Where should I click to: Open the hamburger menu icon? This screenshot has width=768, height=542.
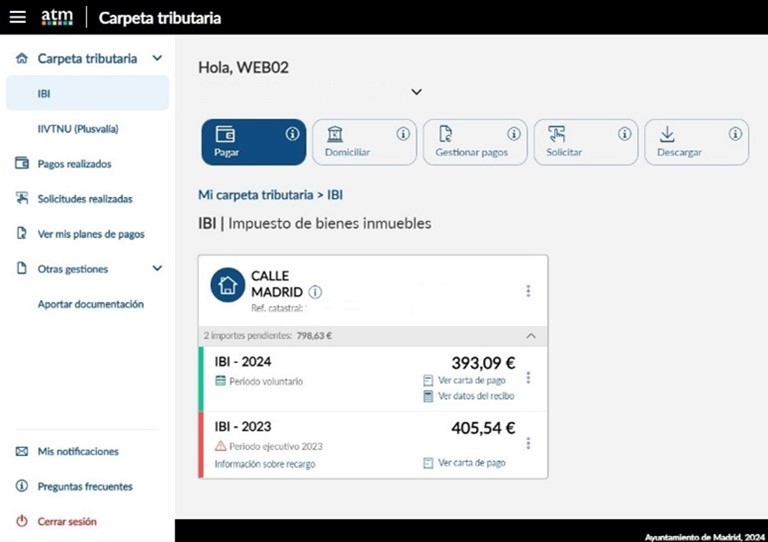(x=17, y=17)
